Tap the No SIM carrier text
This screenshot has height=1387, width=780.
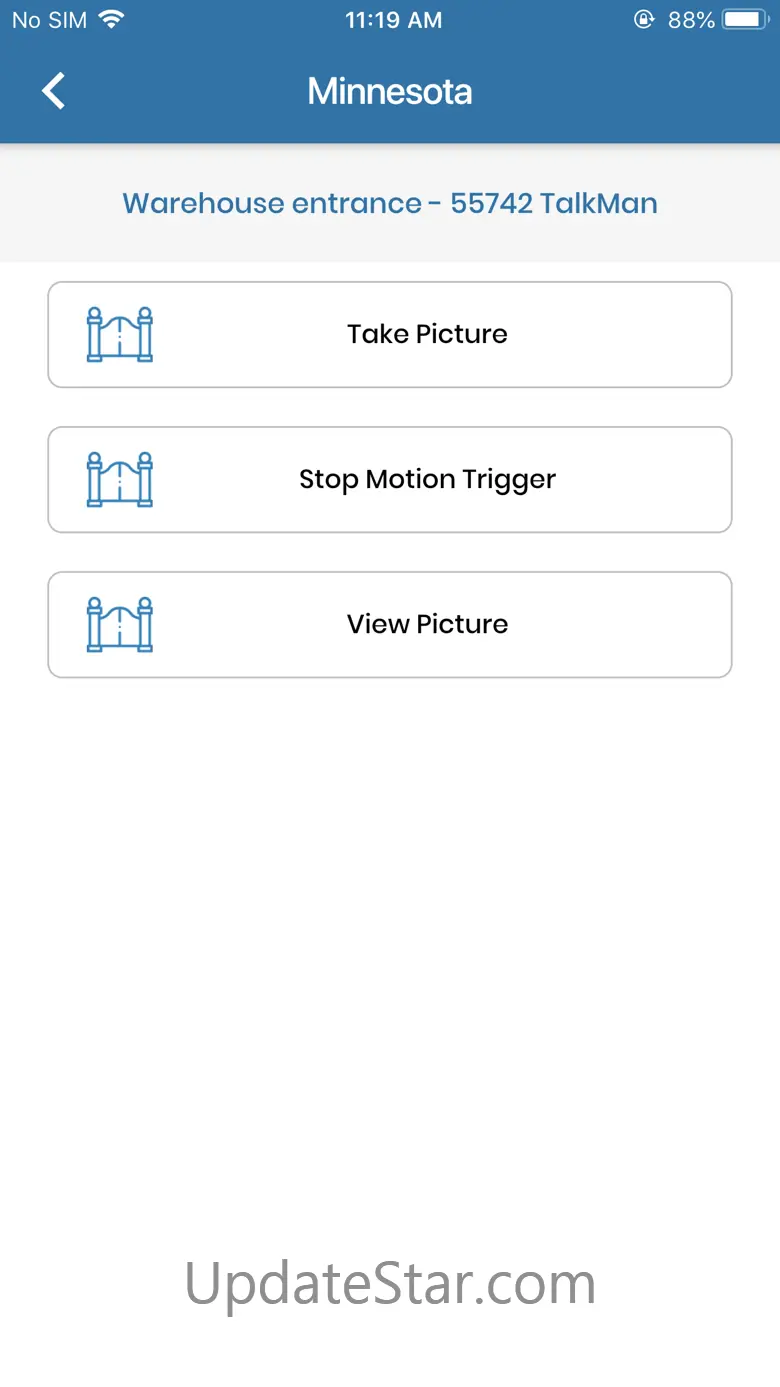(x=48, y=20)
